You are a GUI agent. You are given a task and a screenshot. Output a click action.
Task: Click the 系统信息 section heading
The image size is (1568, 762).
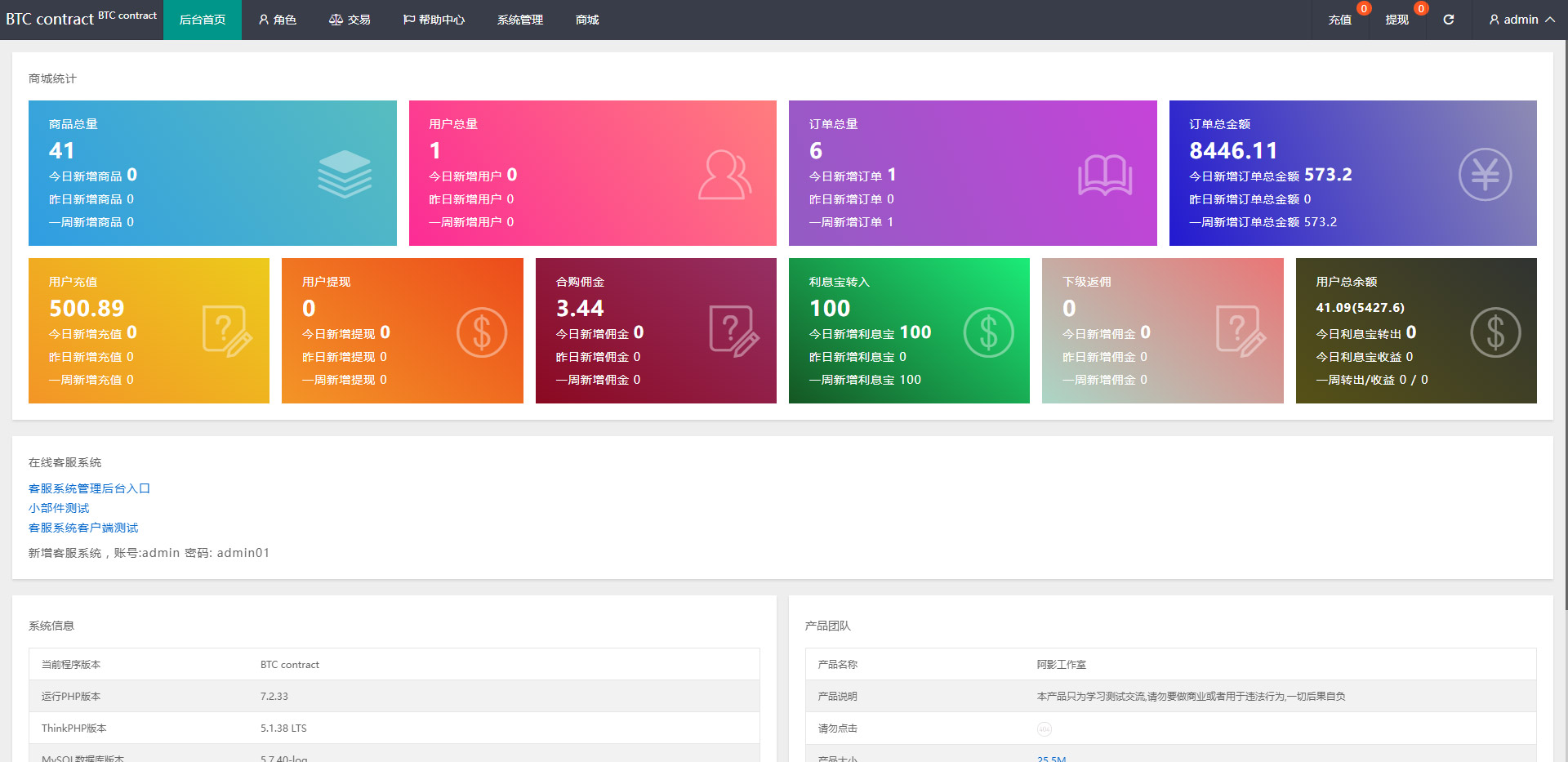[51, 626]
